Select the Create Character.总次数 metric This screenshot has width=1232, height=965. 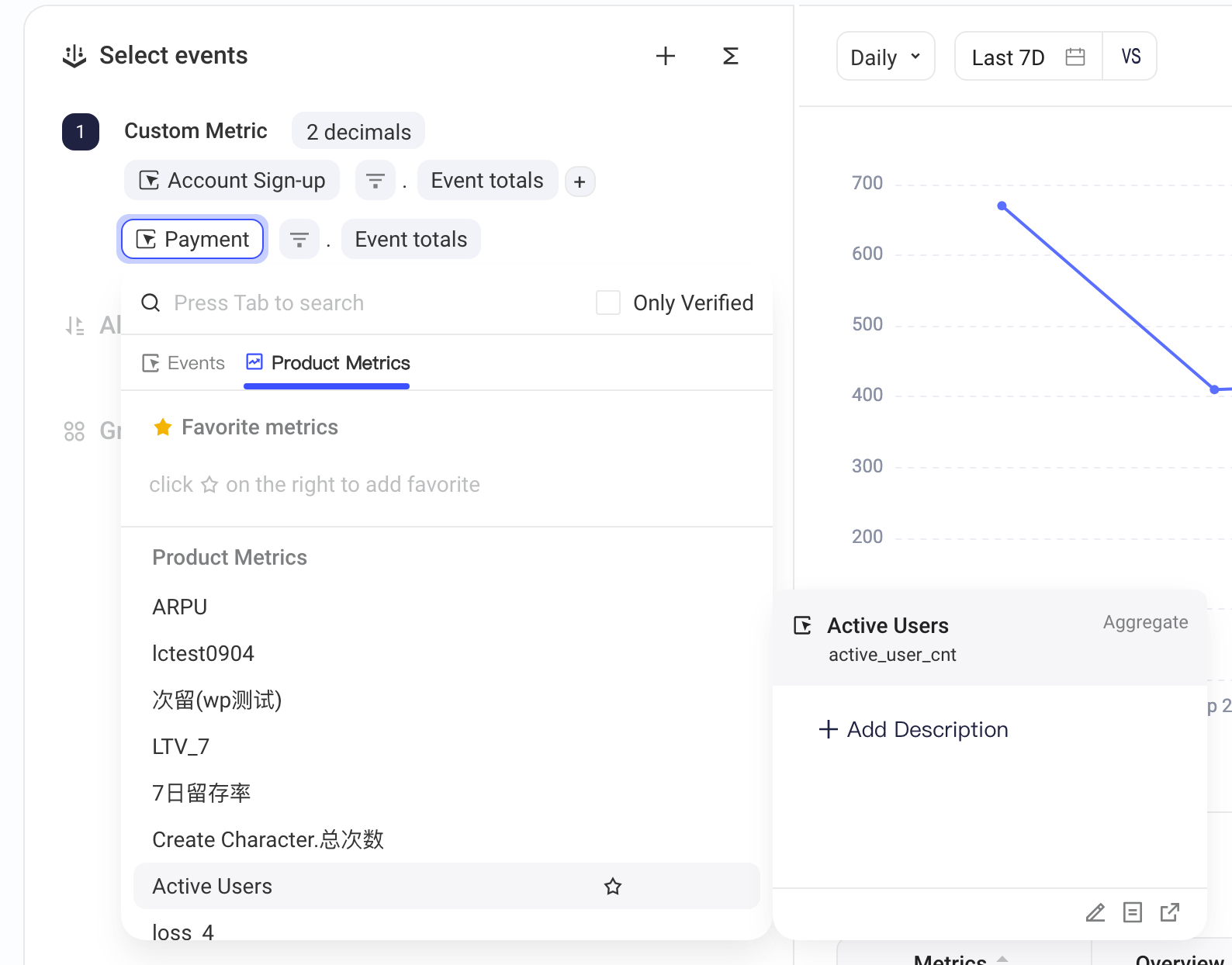coord(447,840)
